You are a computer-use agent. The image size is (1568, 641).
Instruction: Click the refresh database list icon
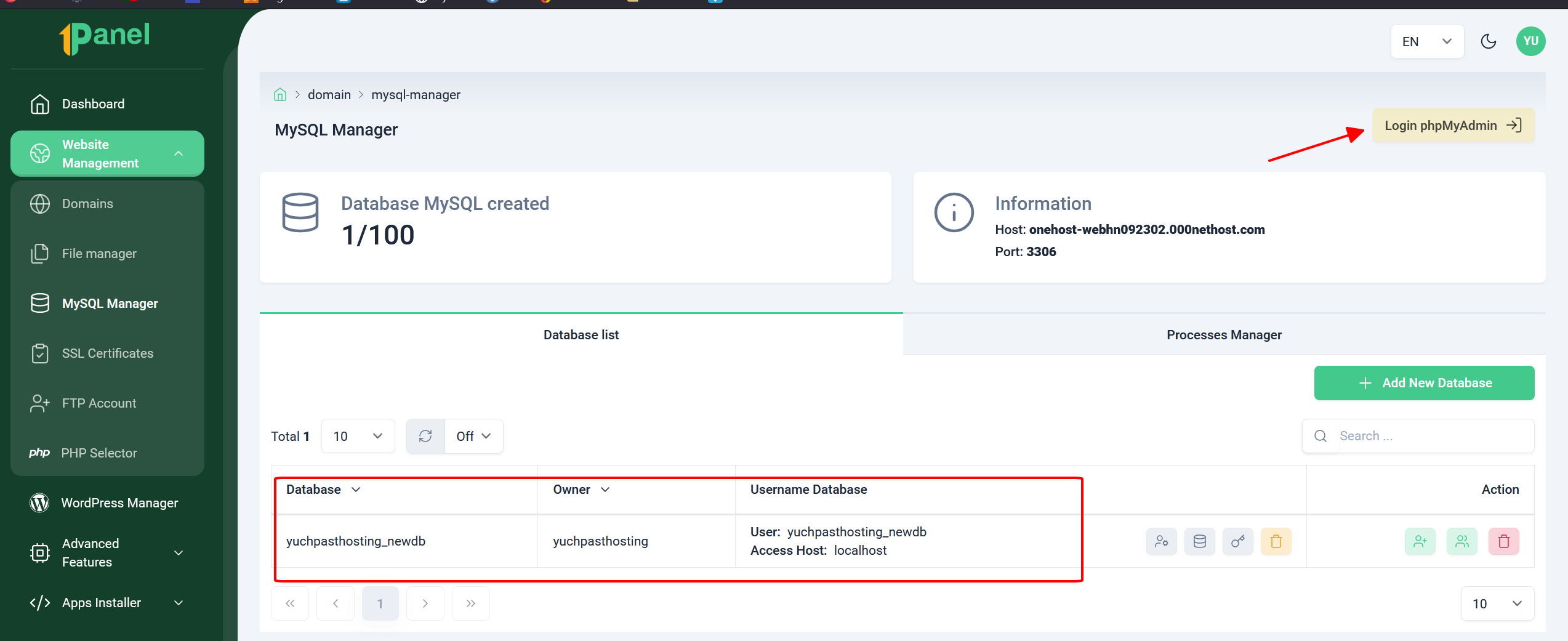[425, 436]
